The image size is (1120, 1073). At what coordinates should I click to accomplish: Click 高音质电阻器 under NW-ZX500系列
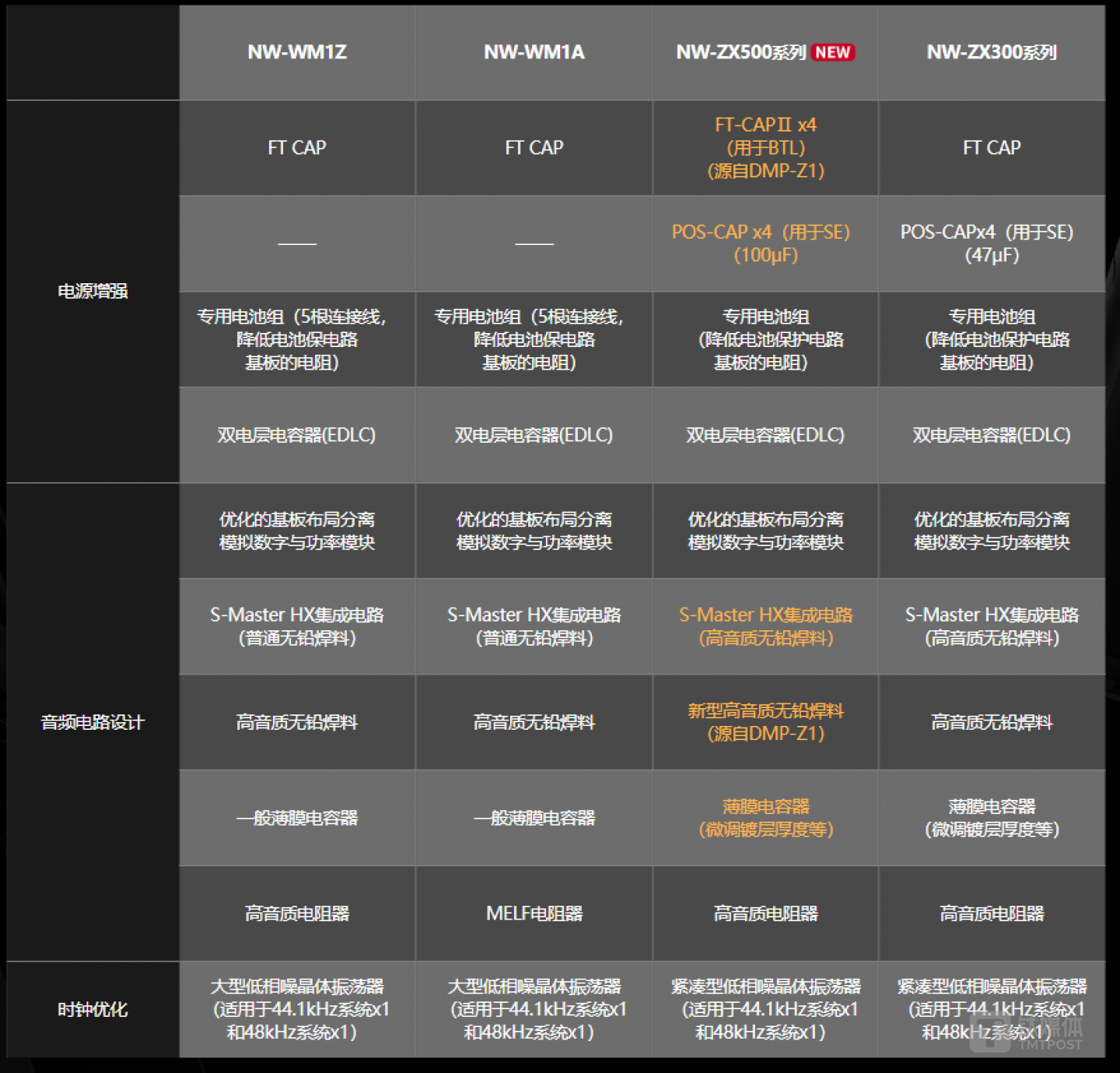(766, 913)
